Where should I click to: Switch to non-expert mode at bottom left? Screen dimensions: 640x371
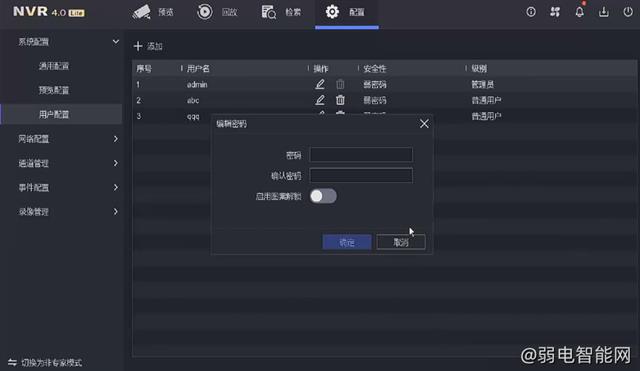[45, 362]
